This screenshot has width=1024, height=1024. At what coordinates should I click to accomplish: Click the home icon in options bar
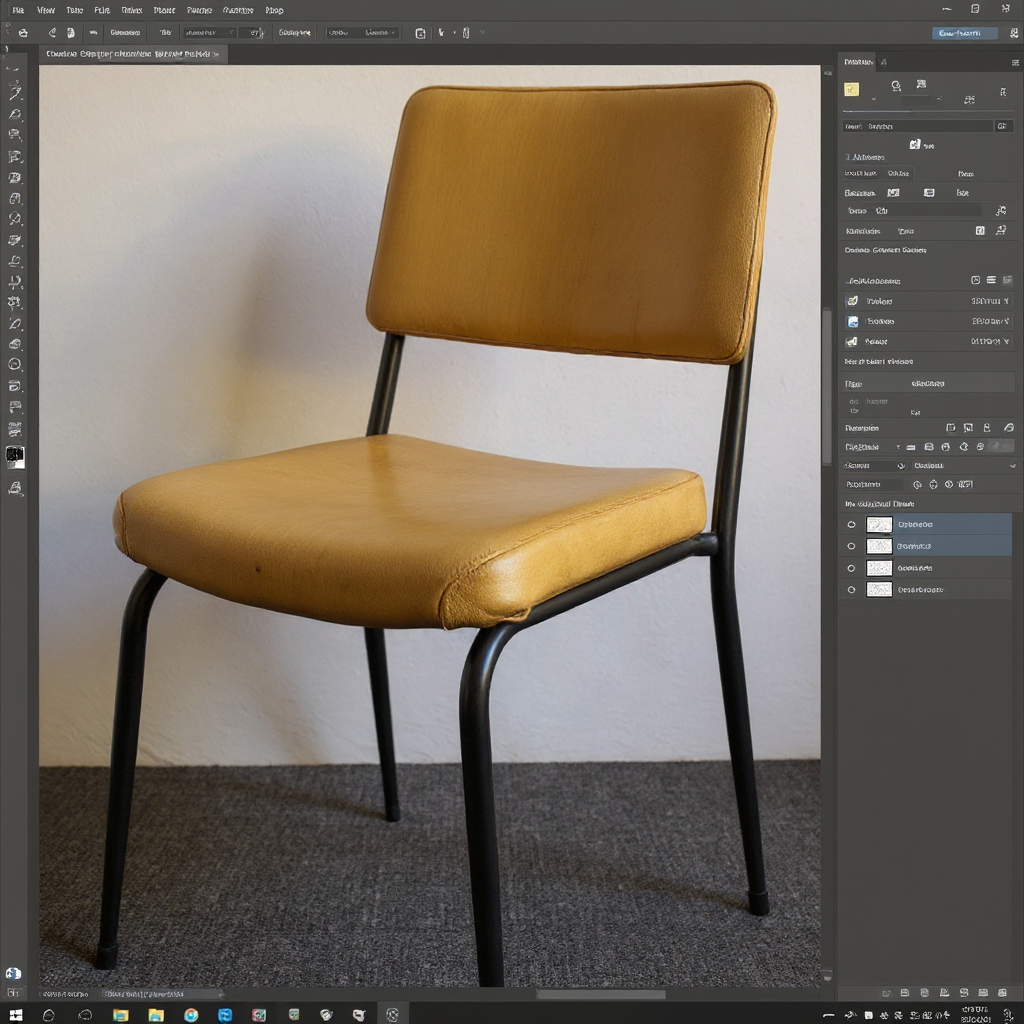tap(23, 33)
